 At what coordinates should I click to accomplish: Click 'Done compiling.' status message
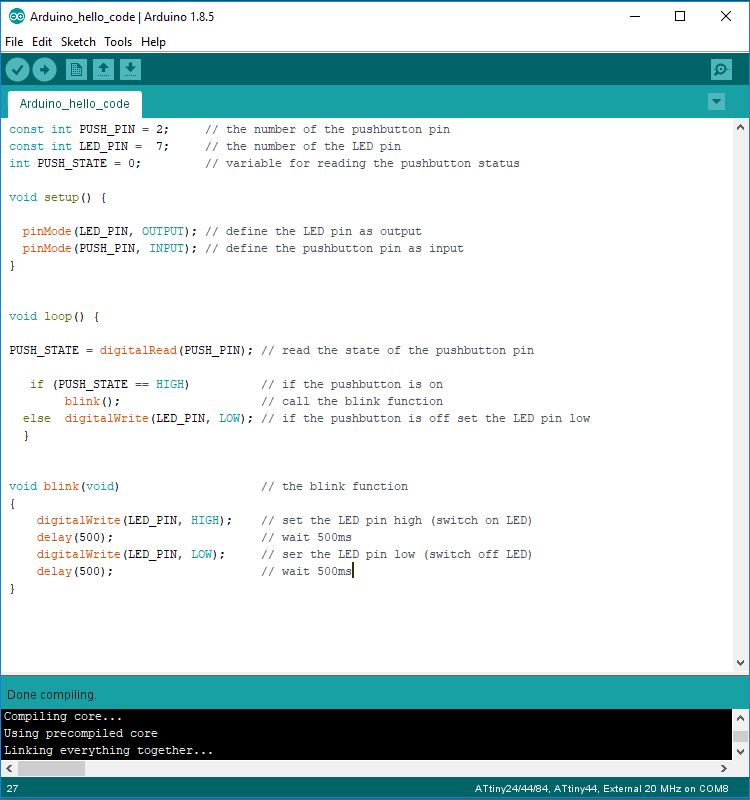coord(52,695)
